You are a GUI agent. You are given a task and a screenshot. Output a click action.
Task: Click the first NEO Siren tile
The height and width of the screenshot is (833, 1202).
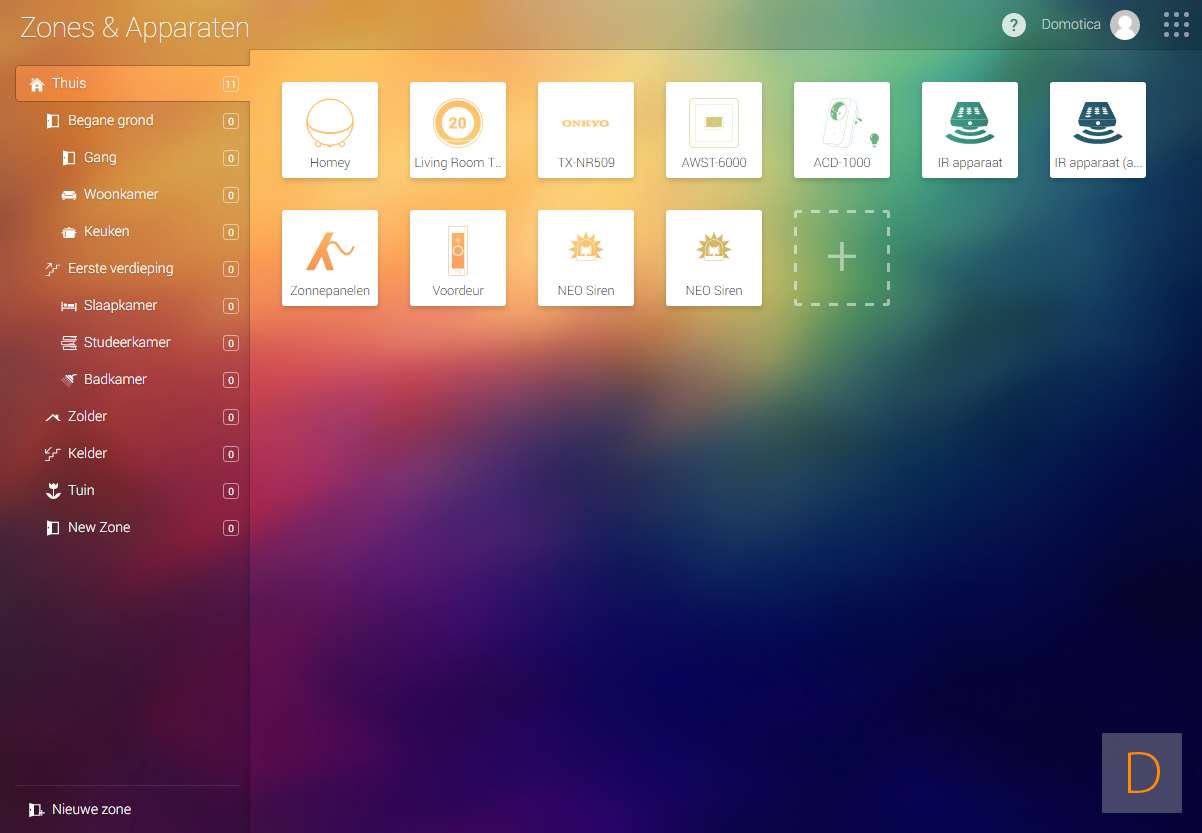586,258
